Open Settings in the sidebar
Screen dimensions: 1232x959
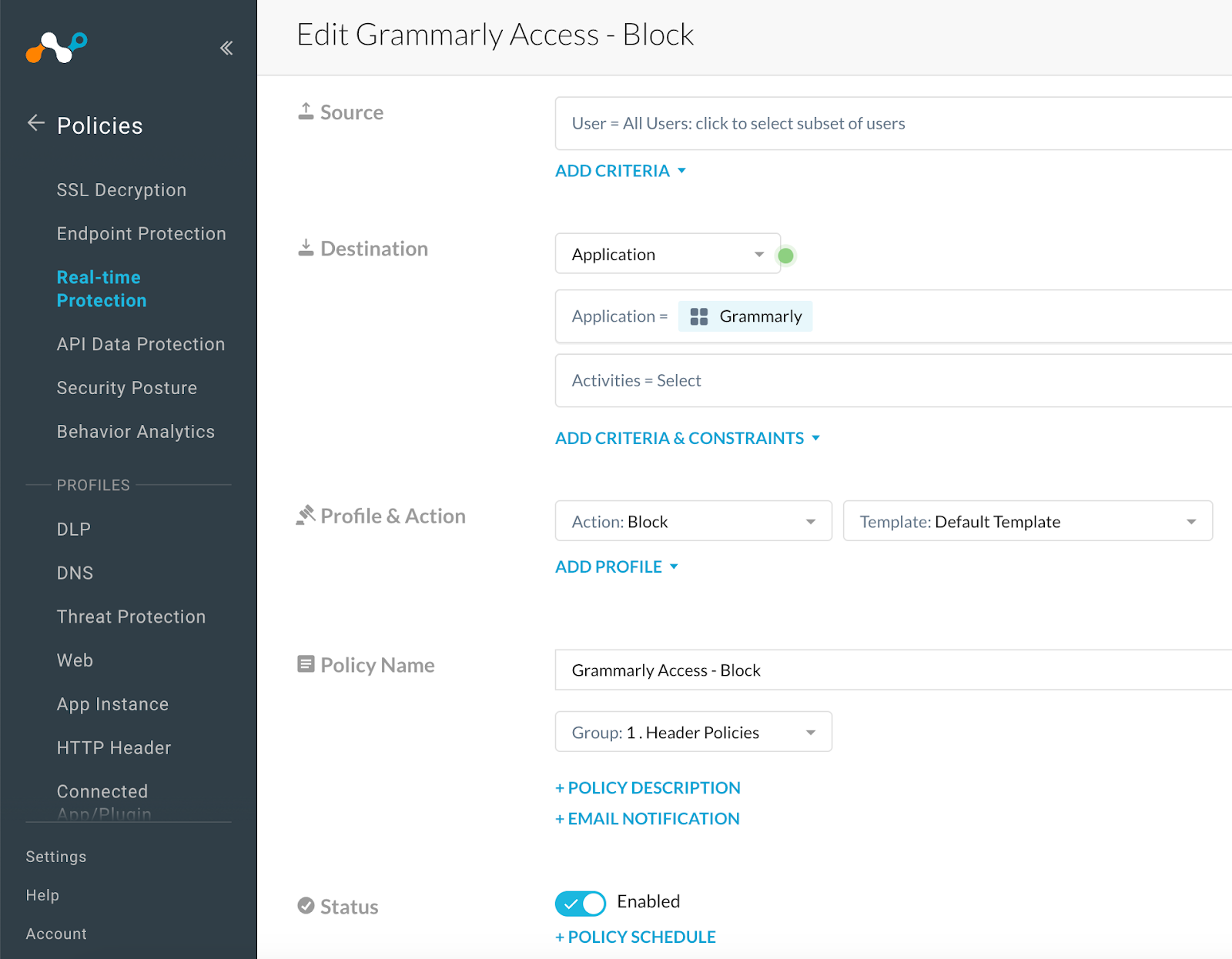[56, 857]
